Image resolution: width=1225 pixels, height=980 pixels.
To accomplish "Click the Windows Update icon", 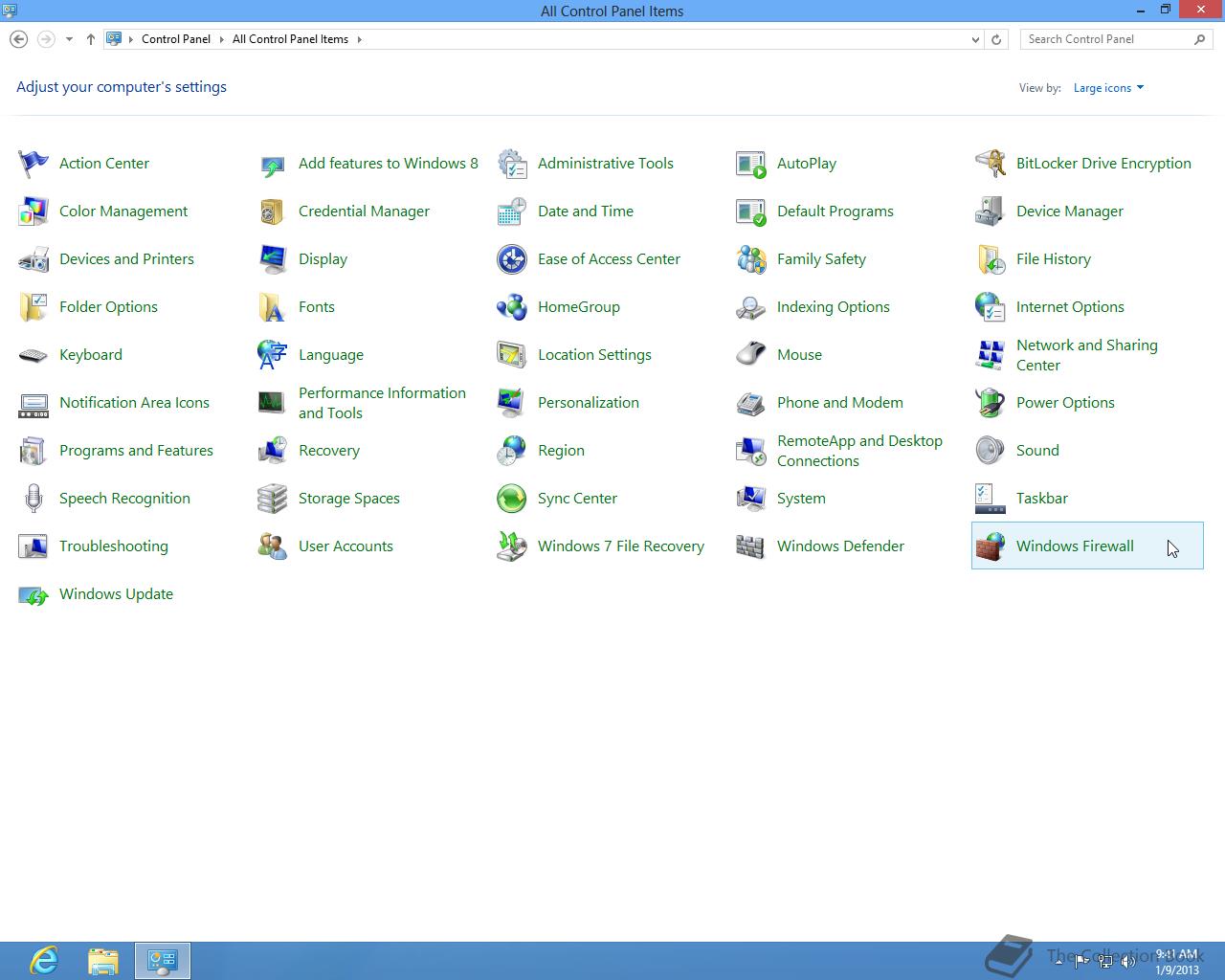I will (x=33, y=594).
